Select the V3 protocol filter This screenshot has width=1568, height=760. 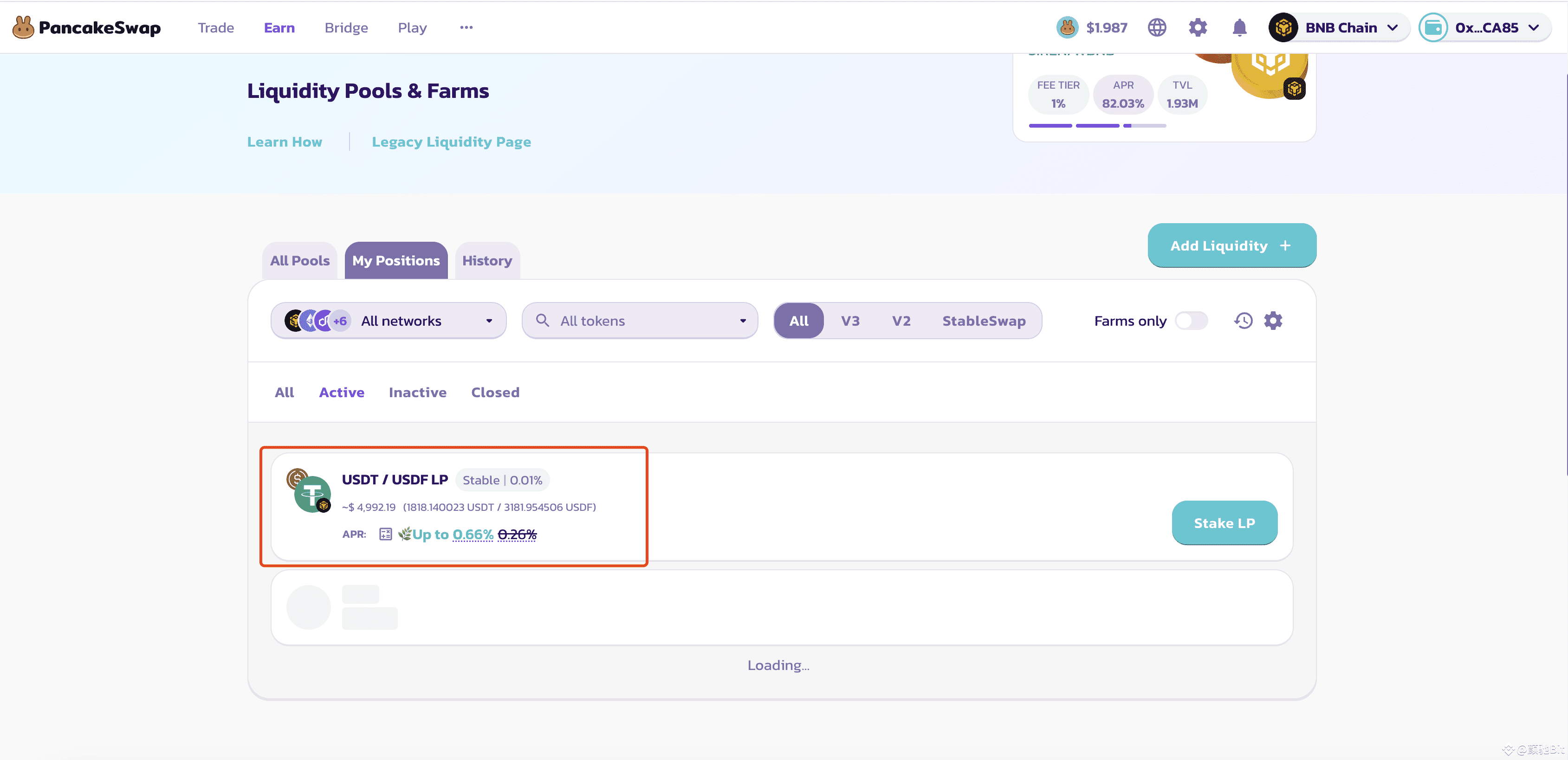point(850,321)
